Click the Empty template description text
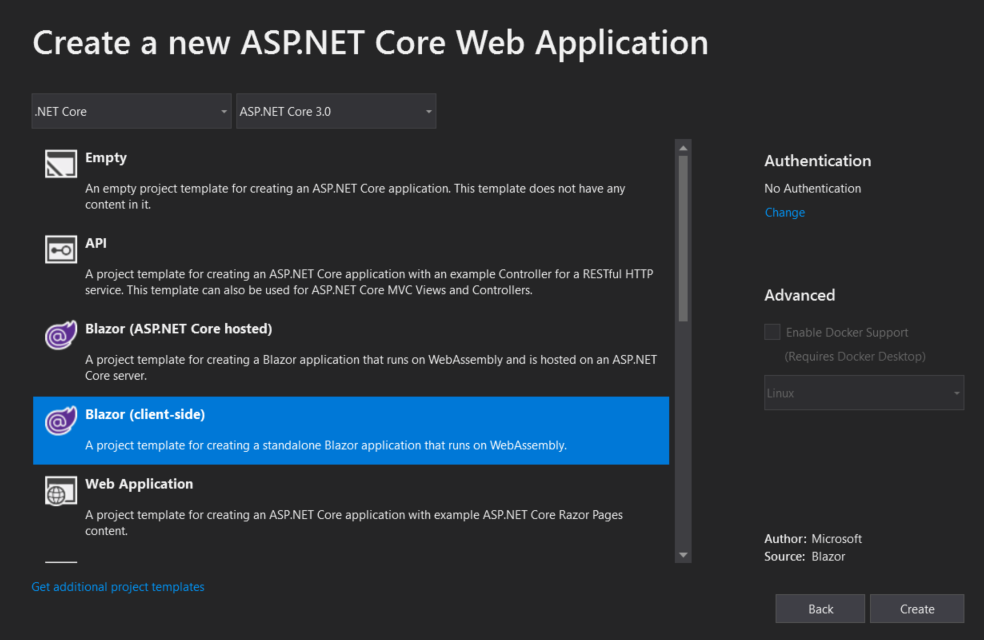984x640 pixels. 355,196
